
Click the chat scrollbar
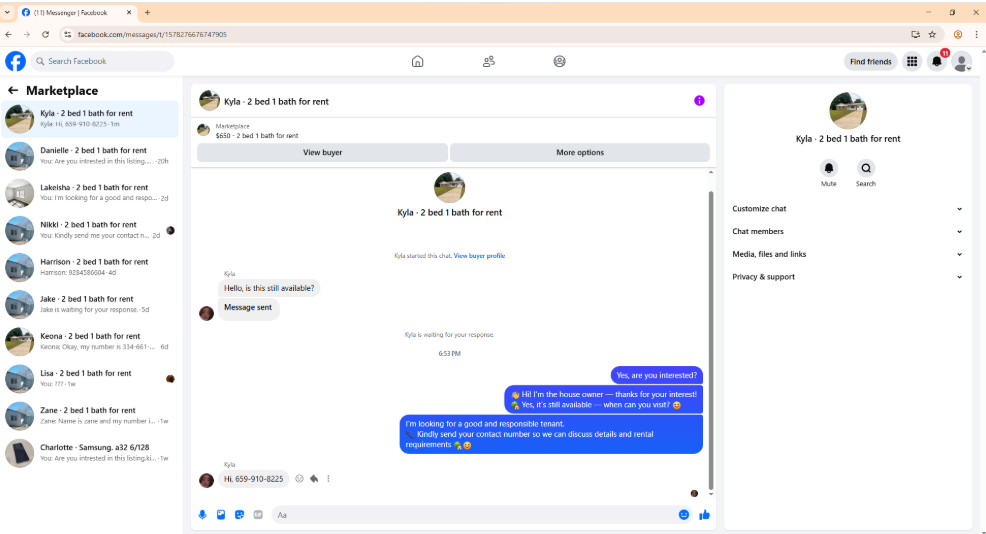click(x=711, y=340)
